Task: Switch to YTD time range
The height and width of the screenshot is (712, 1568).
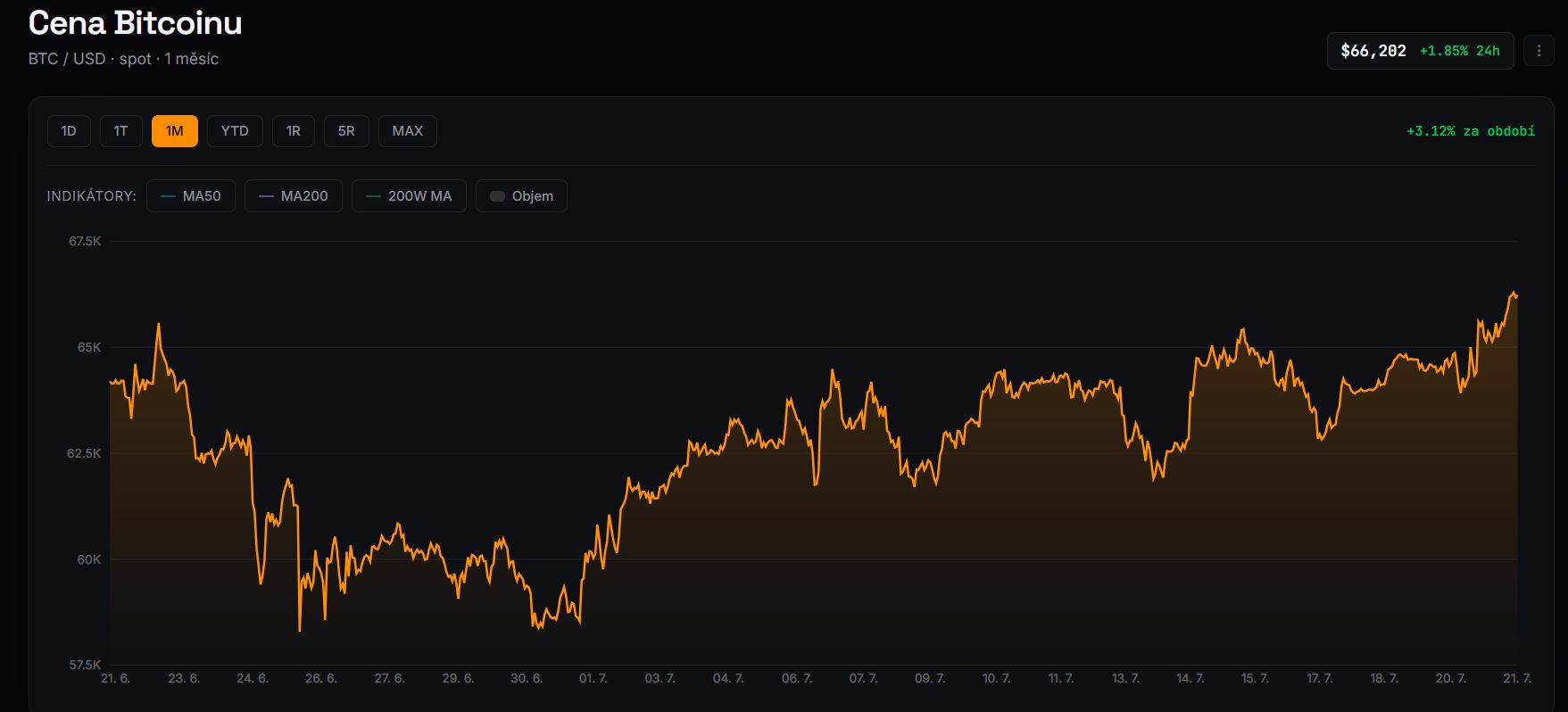Action: (235, 131)
